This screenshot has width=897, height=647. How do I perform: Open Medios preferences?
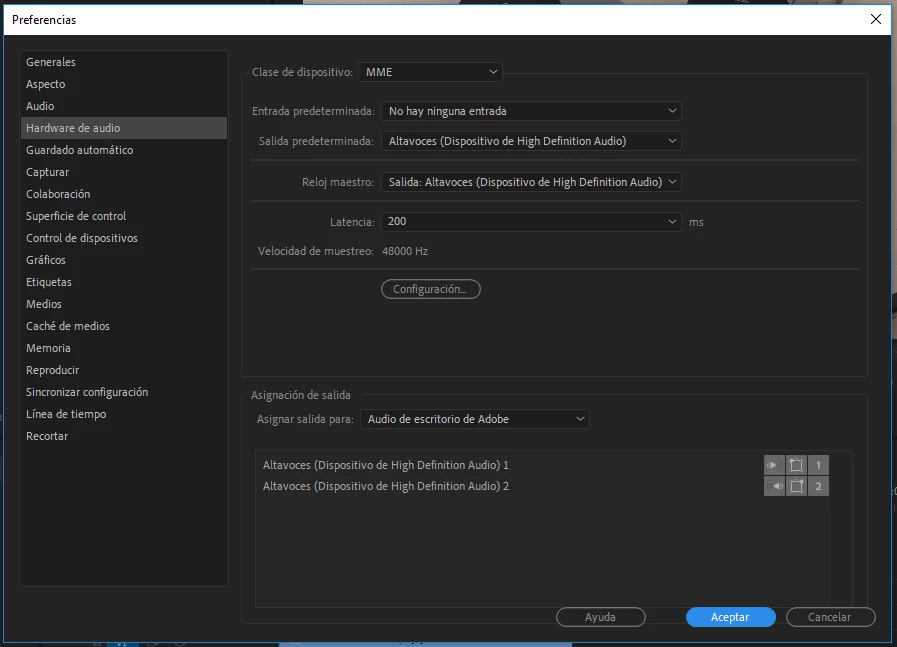pos(124,304)
